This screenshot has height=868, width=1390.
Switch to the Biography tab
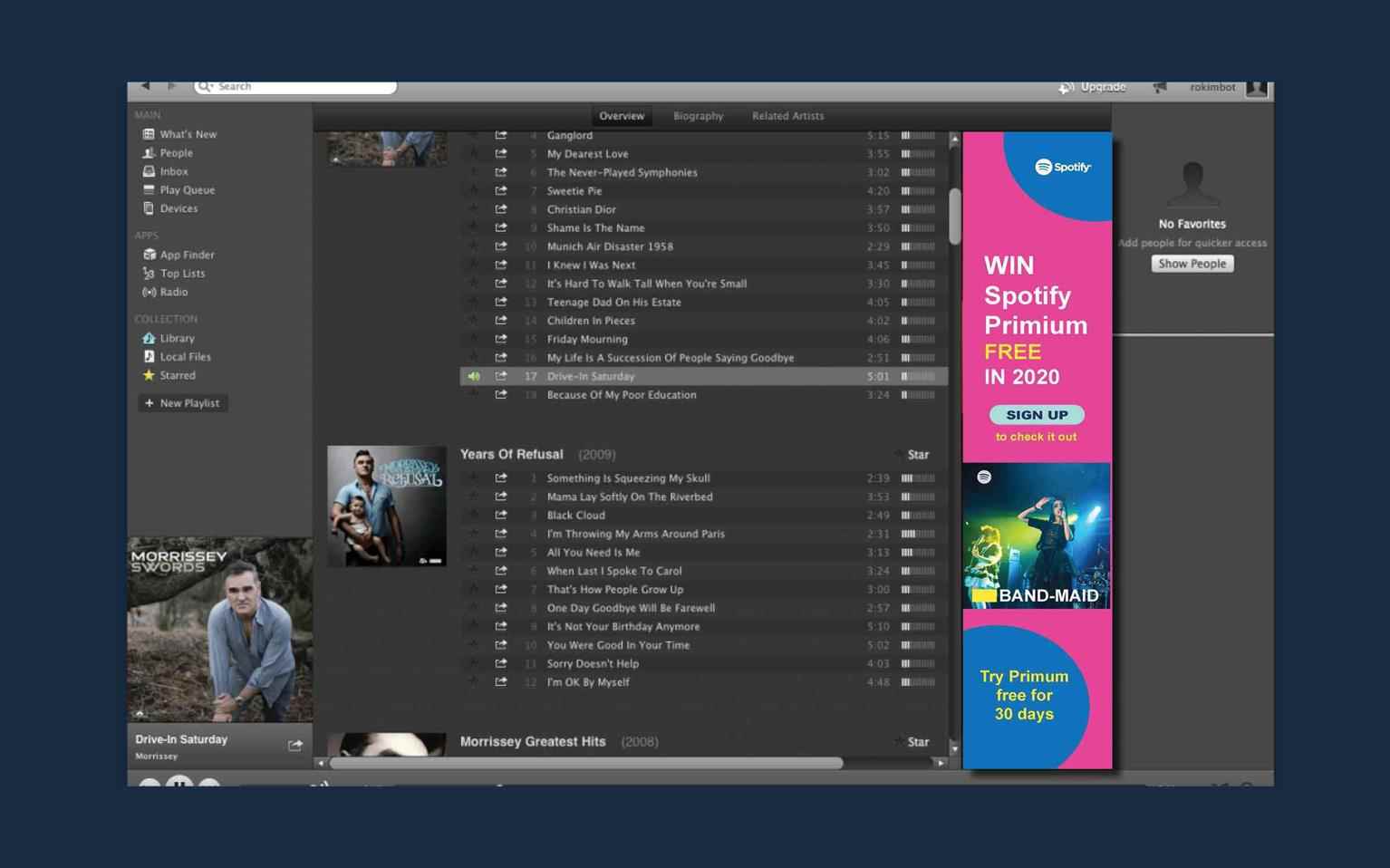[x=698, y=116]
